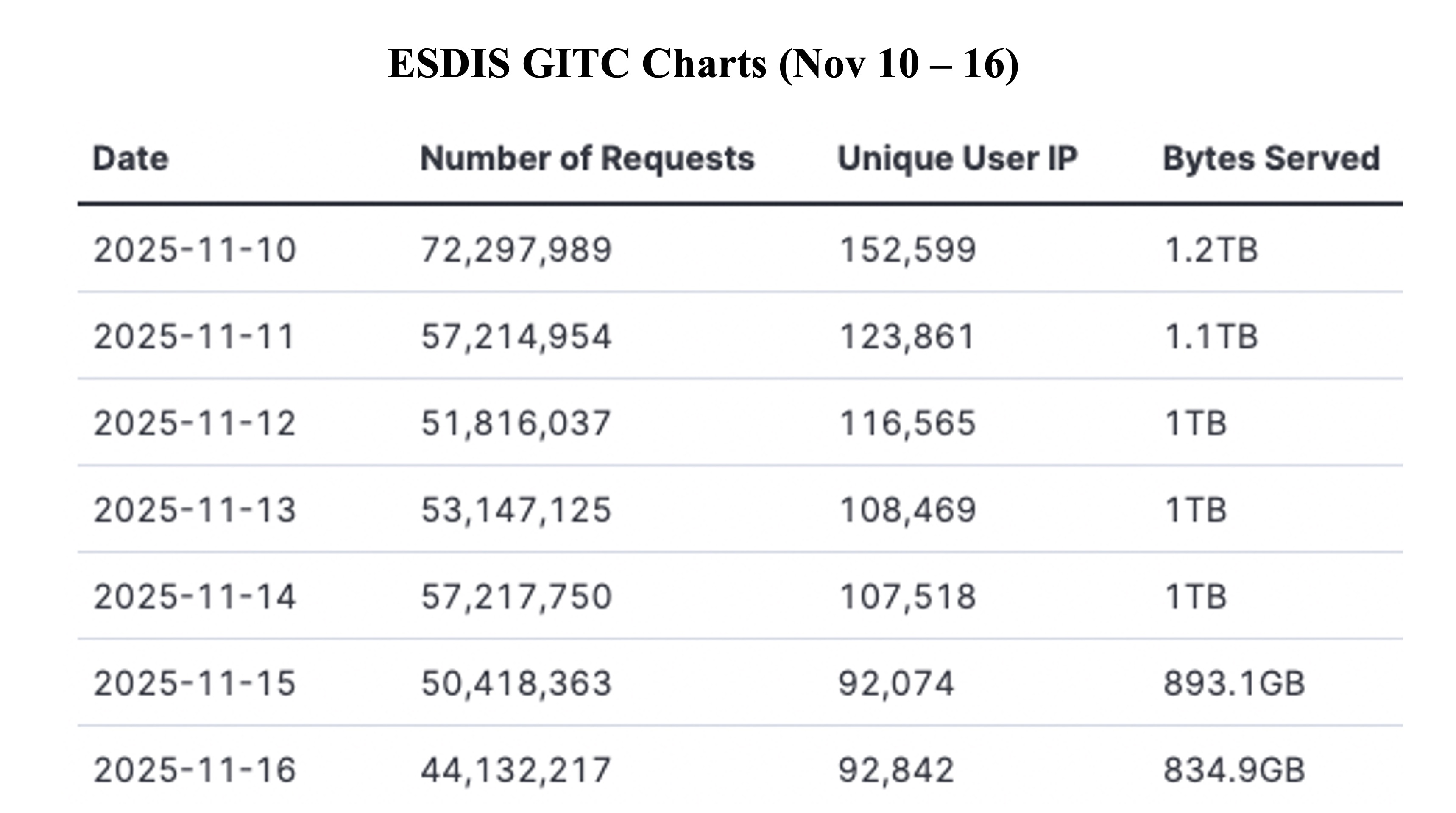This screenshot has width=1456, height=813.
Task: Click the Unique User IP column header
Action: (957, 158)
